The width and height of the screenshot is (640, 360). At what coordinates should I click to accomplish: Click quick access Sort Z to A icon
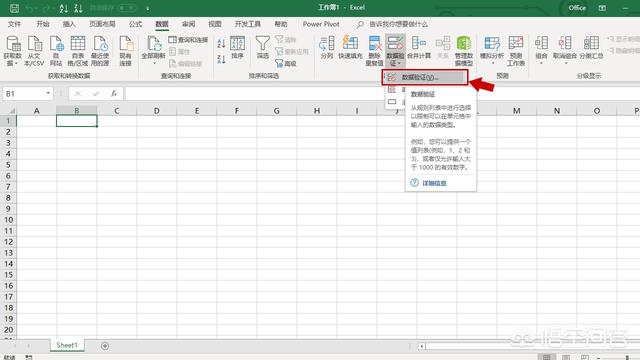coord(78,8)
